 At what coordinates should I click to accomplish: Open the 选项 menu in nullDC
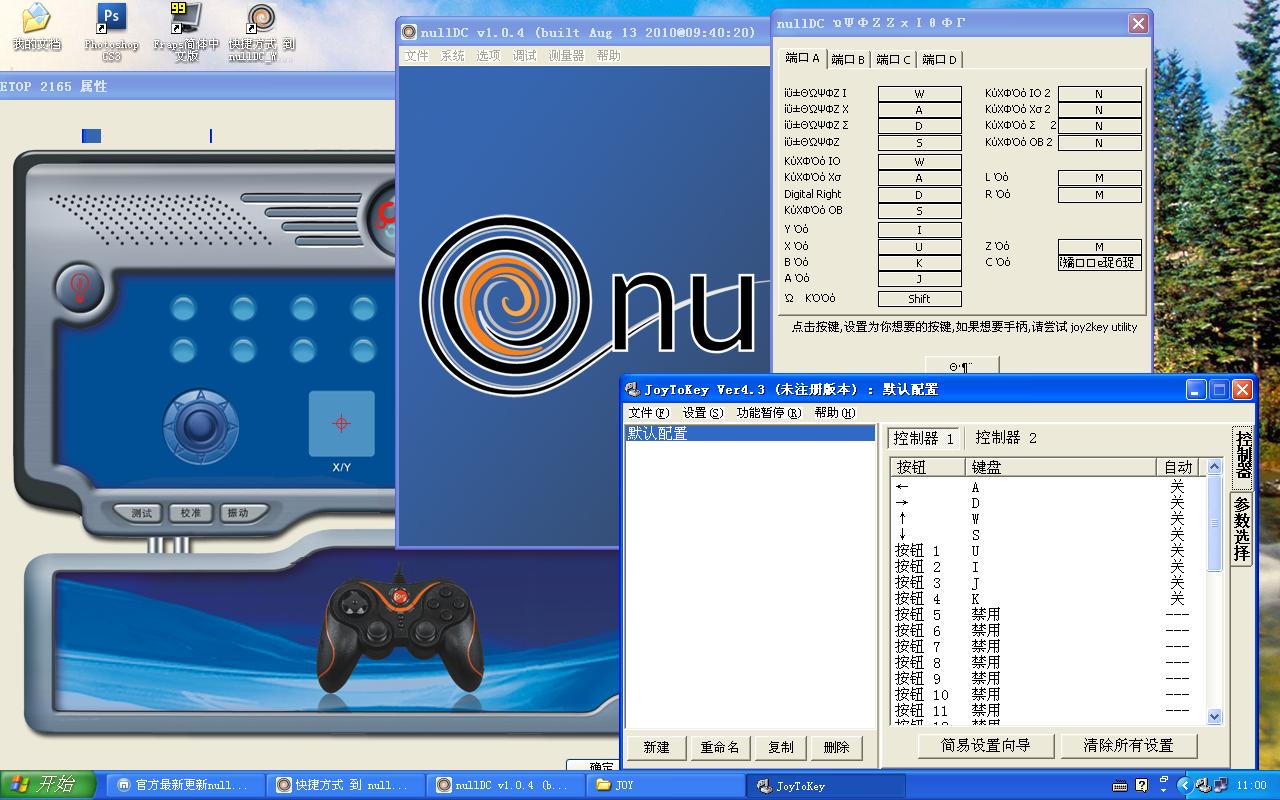point(488,56)
